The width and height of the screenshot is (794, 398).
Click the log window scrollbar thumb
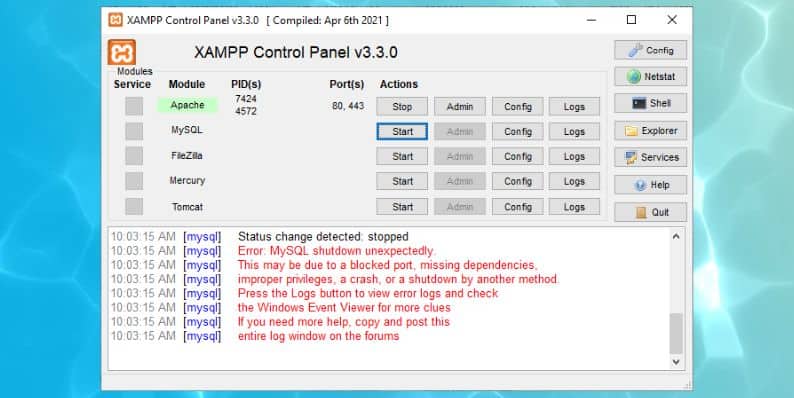point(676,333)
